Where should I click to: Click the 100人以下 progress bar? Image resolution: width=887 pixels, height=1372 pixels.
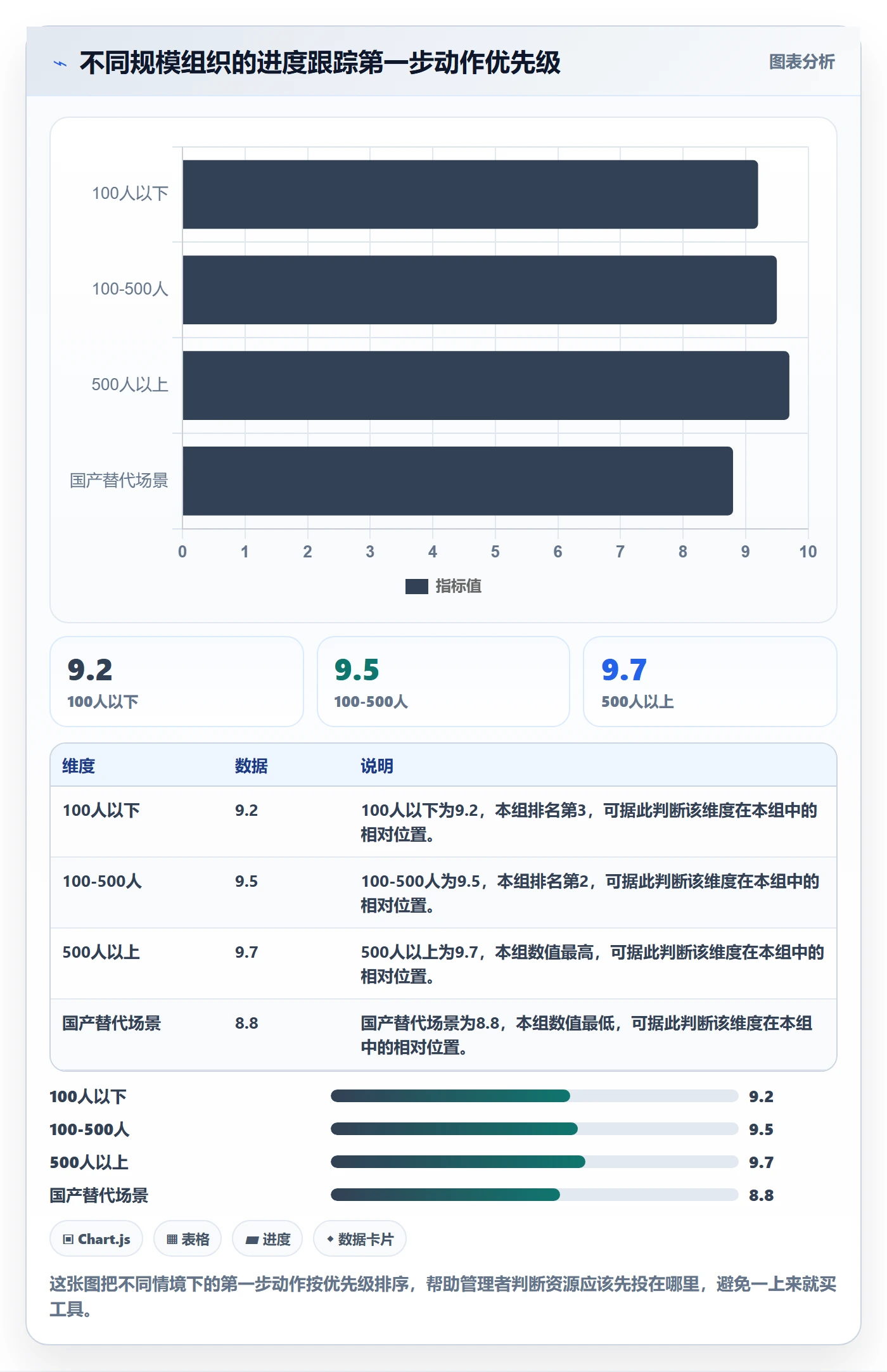(x=534, y=1096)
